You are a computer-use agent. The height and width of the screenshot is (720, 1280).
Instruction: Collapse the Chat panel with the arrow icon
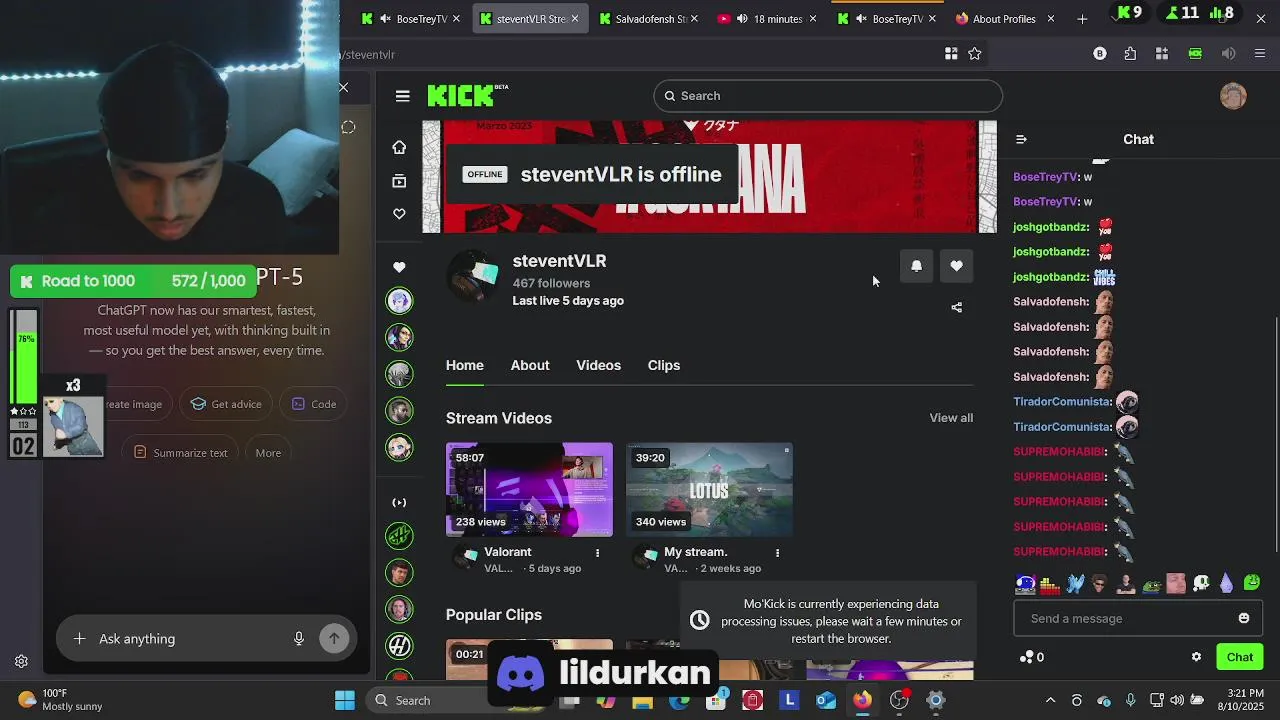1021,139
